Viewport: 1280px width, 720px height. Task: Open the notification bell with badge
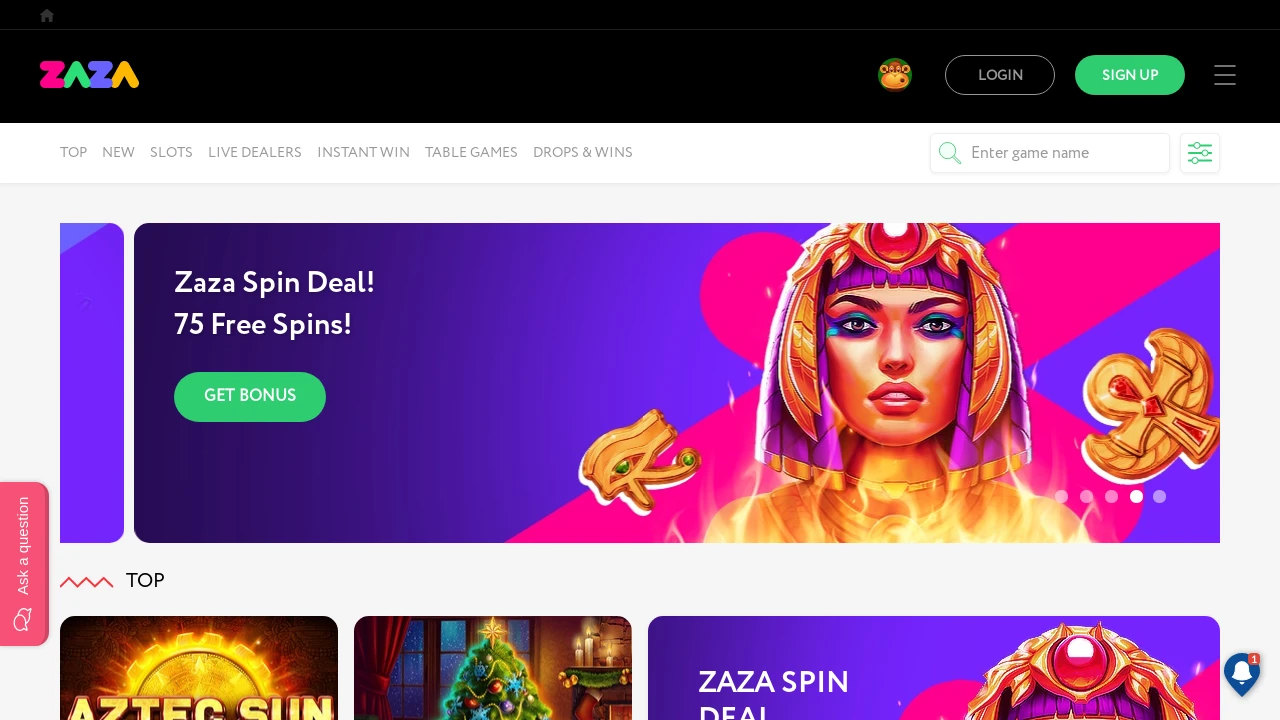tap(1242, 674)
